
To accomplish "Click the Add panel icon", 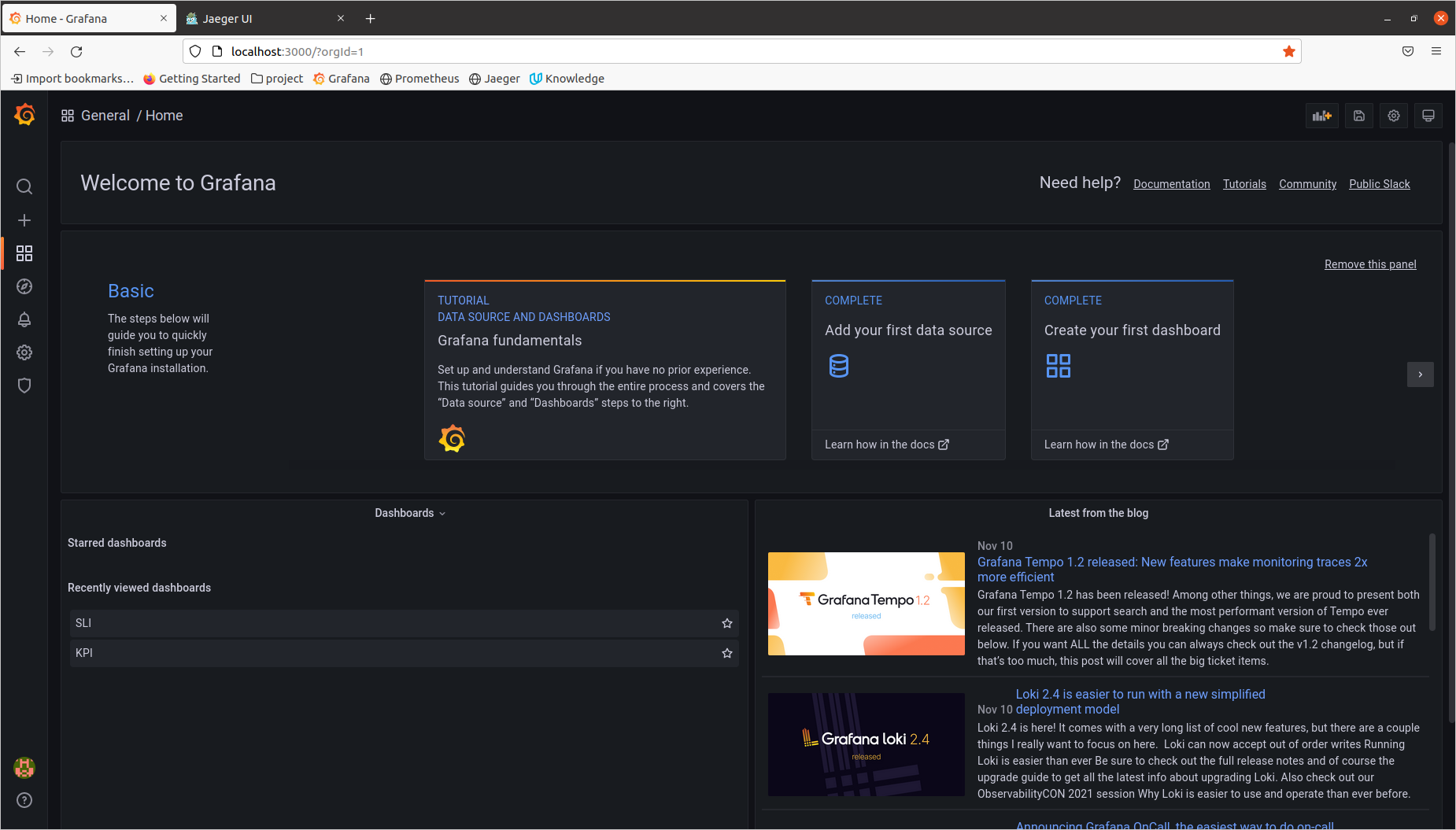I will click(1322, 116).
